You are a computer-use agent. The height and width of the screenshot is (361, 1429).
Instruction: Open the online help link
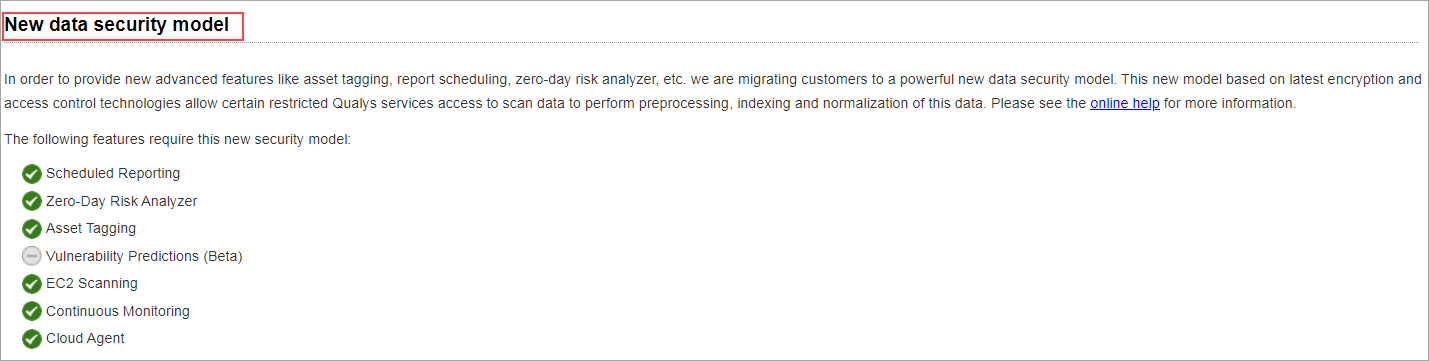1125,103
